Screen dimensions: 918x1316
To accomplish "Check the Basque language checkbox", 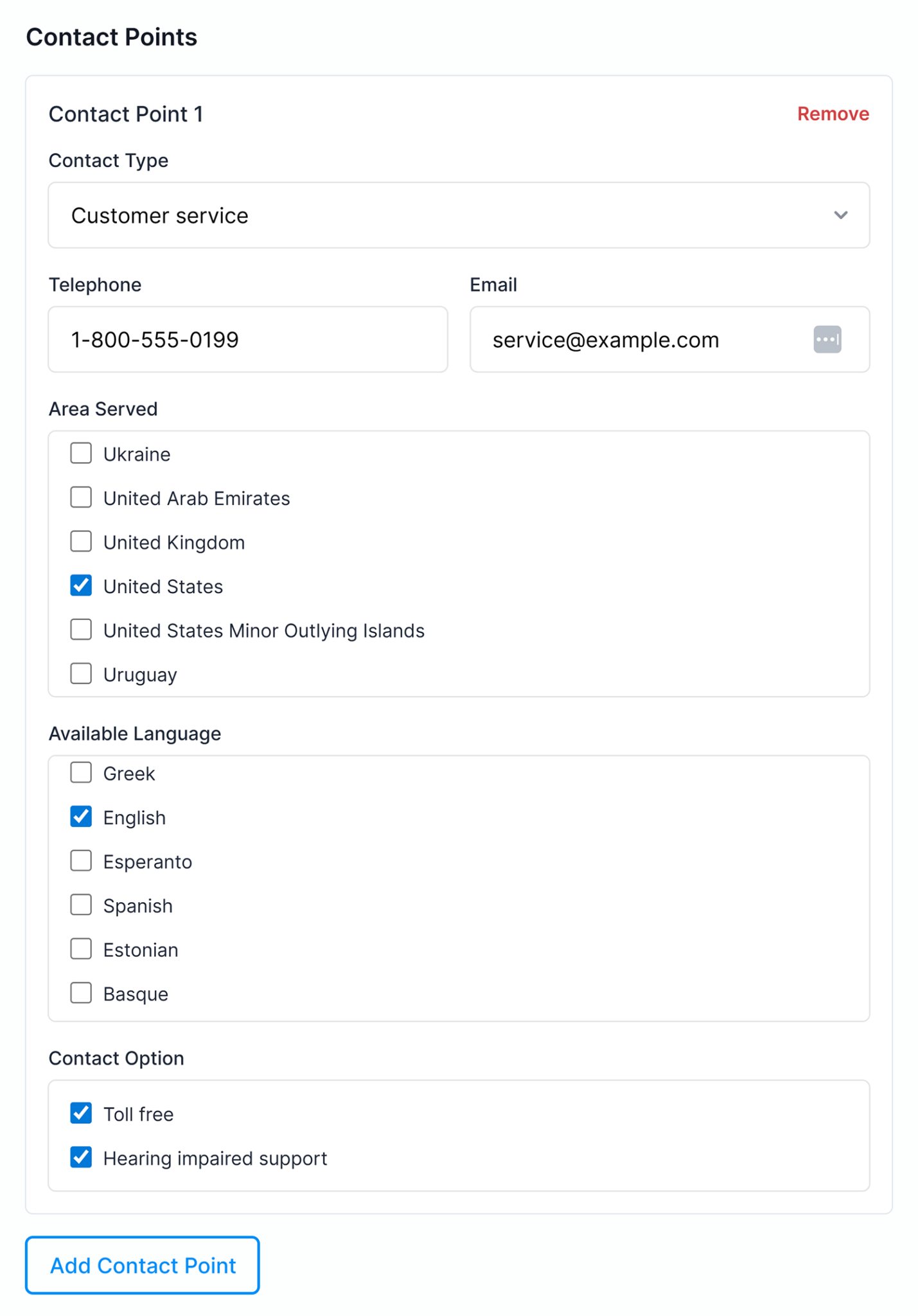I will [81, 993].
